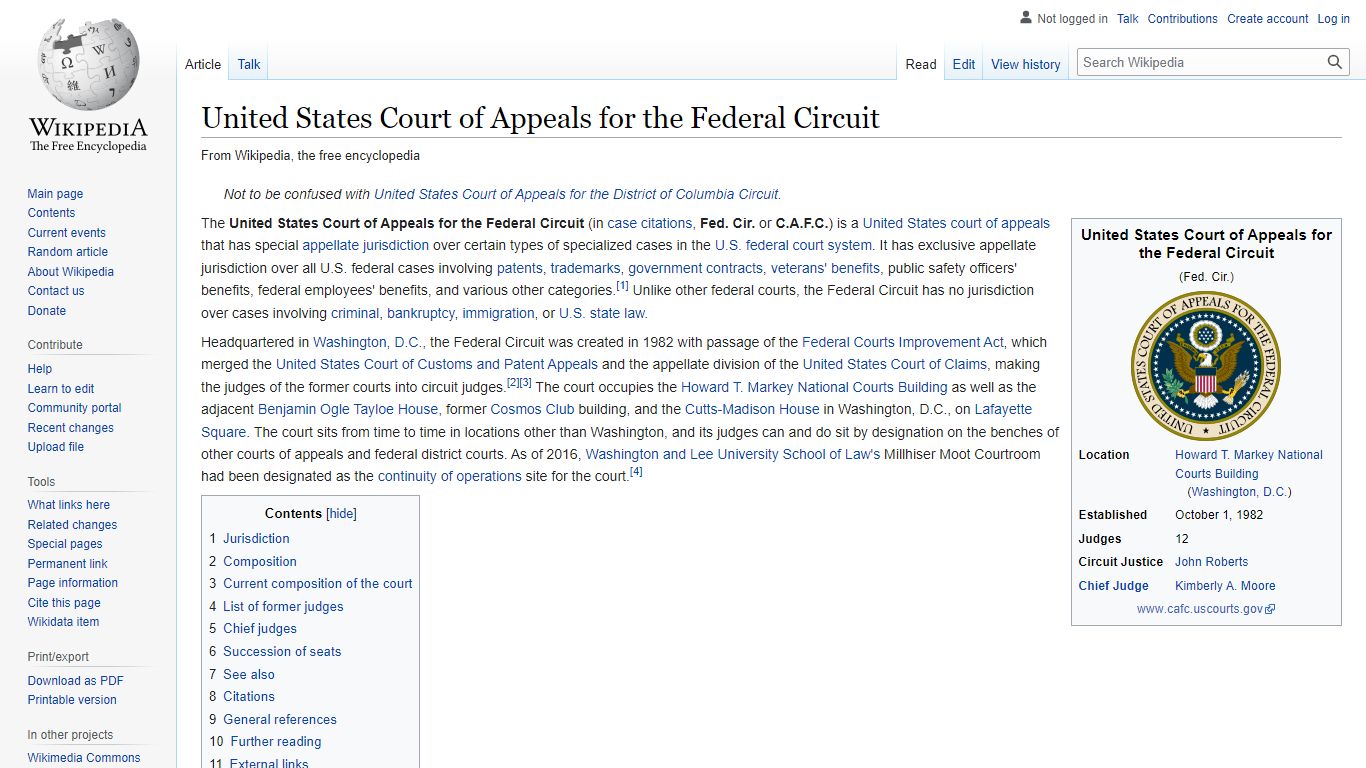Jump to the Citations section
Screen dimensions: 1366x768
[242, 696]
